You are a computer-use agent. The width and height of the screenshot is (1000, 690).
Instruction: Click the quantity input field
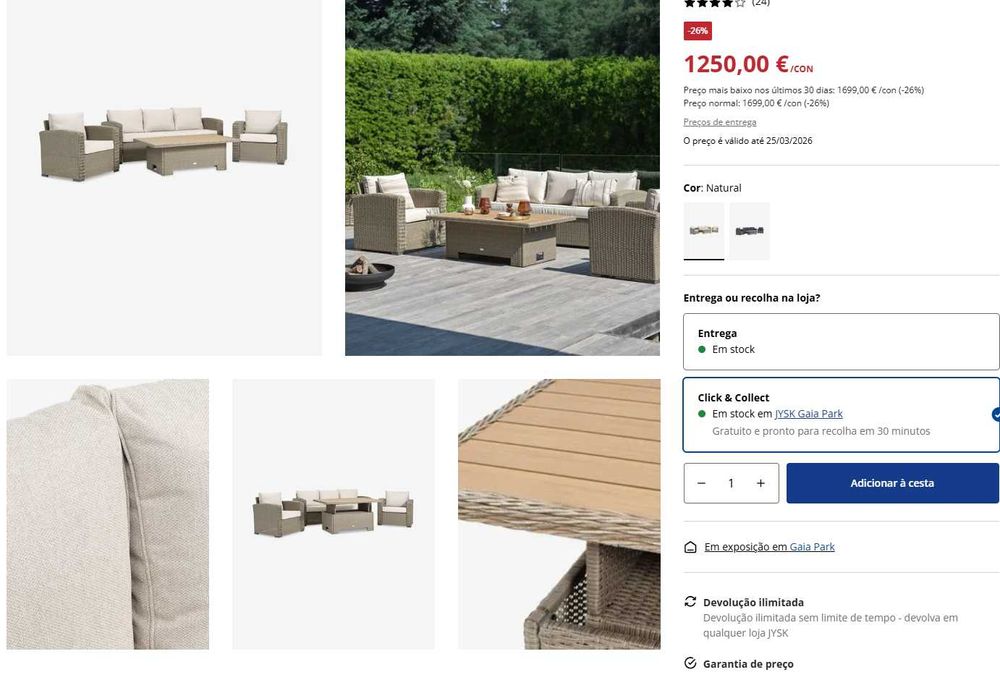click(731, 483)
